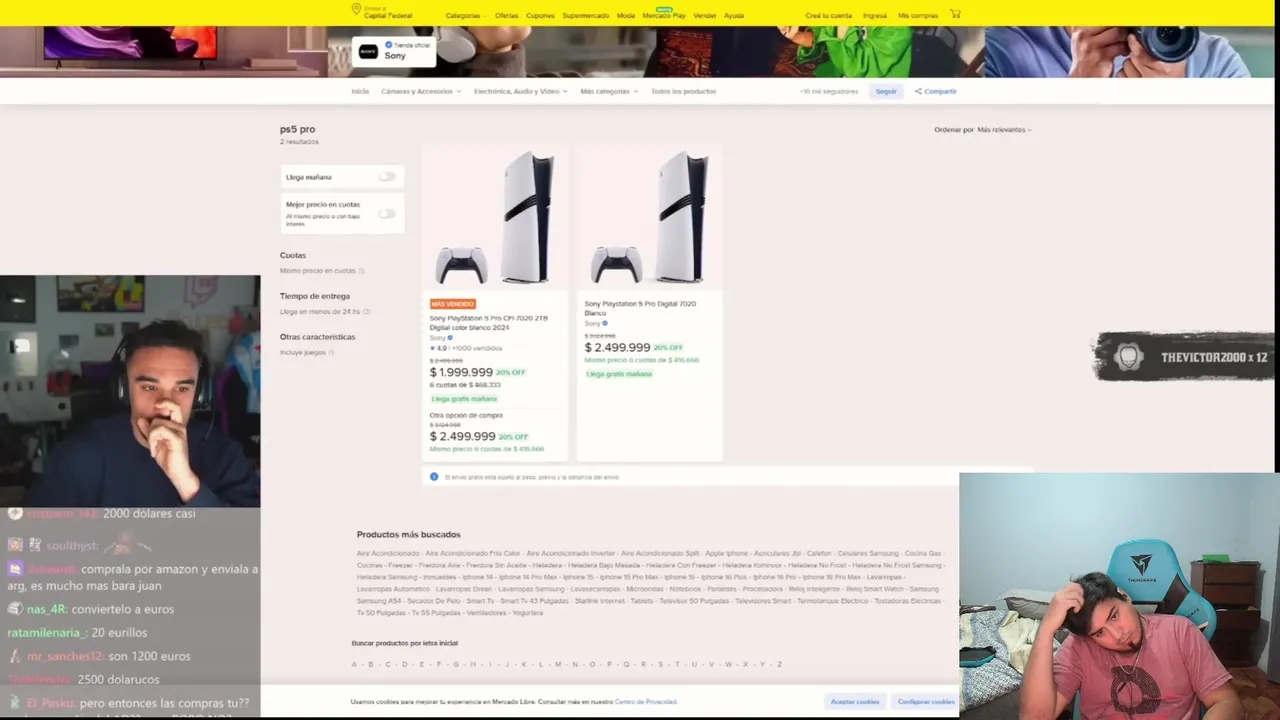The width and height of the screenshot is (1280, 720).
Task: Go to Supermercado in the top menu
Action: 585,16
